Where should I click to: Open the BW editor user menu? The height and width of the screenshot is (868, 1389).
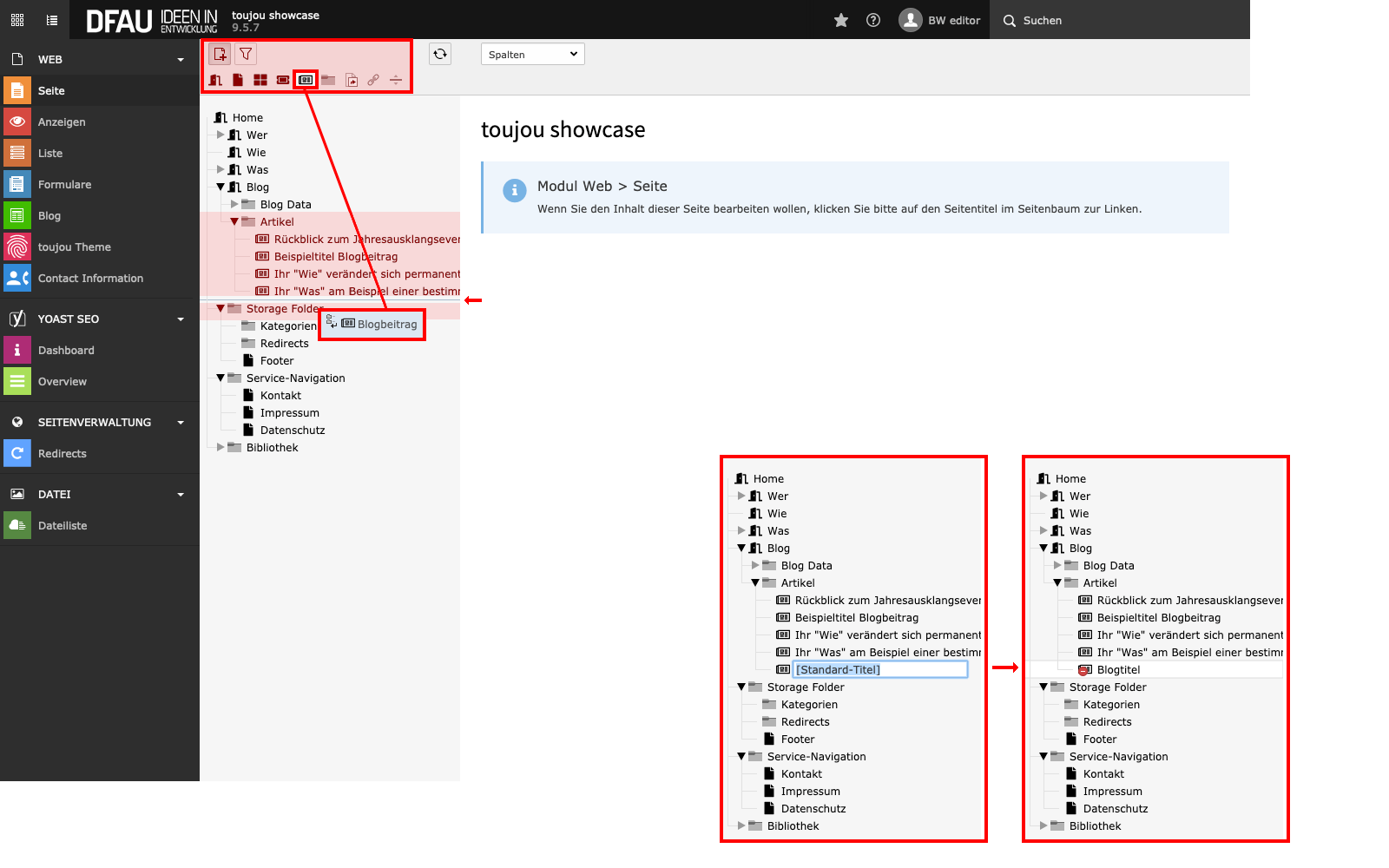(940, 20)
